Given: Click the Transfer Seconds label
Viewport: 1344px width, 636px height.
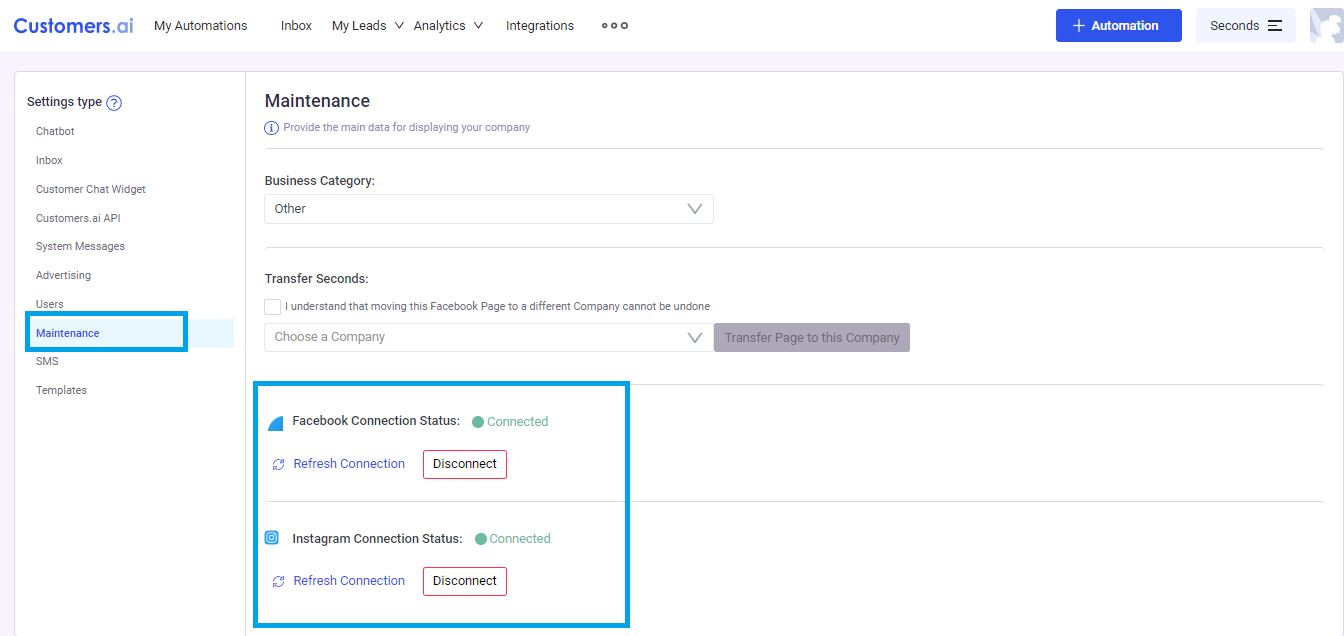Looking at the screenshot, I should point(316,279).
